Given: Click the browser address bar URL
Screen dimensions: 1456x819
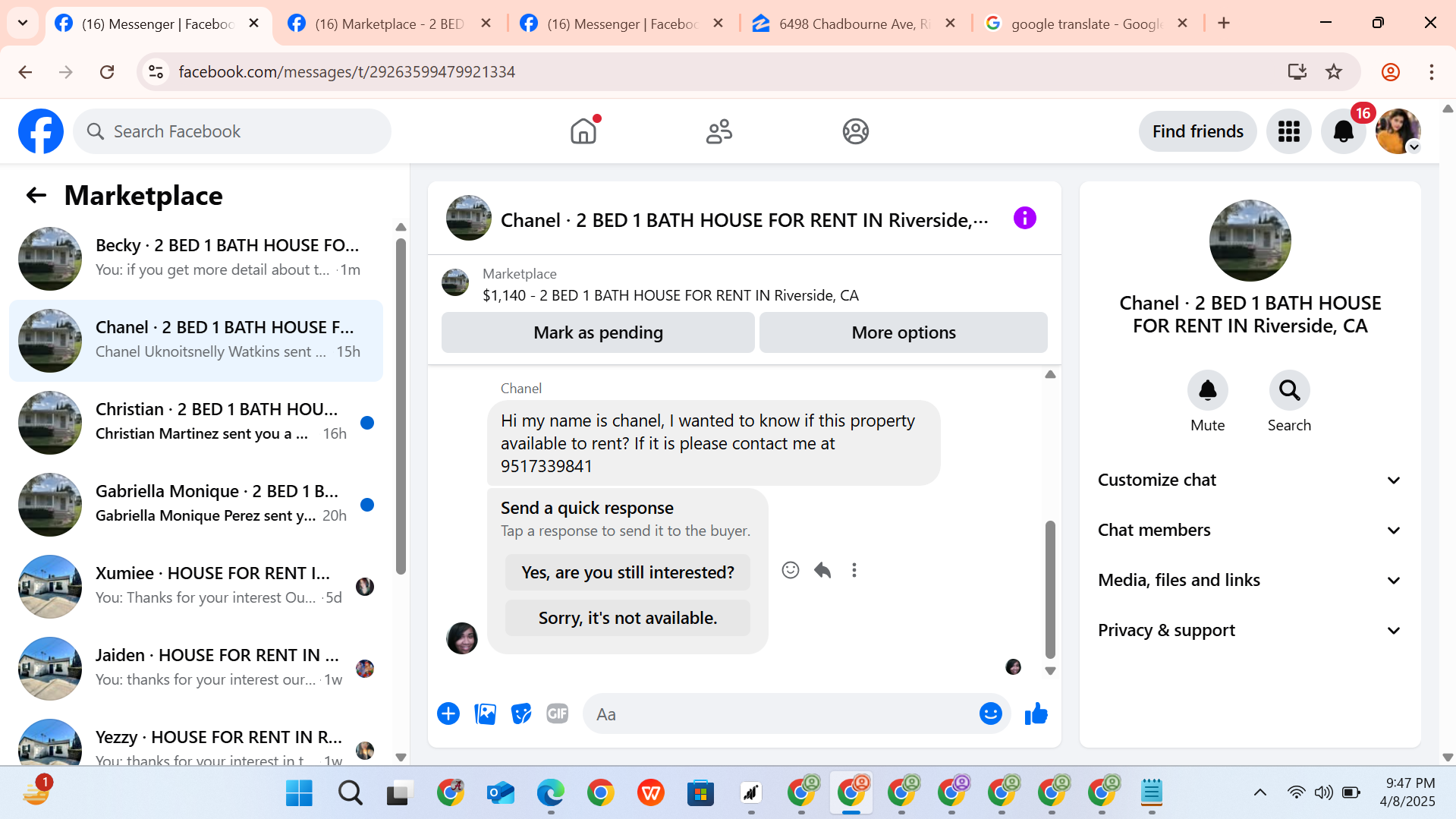Looking at the screenshot, I should point(347,71).
